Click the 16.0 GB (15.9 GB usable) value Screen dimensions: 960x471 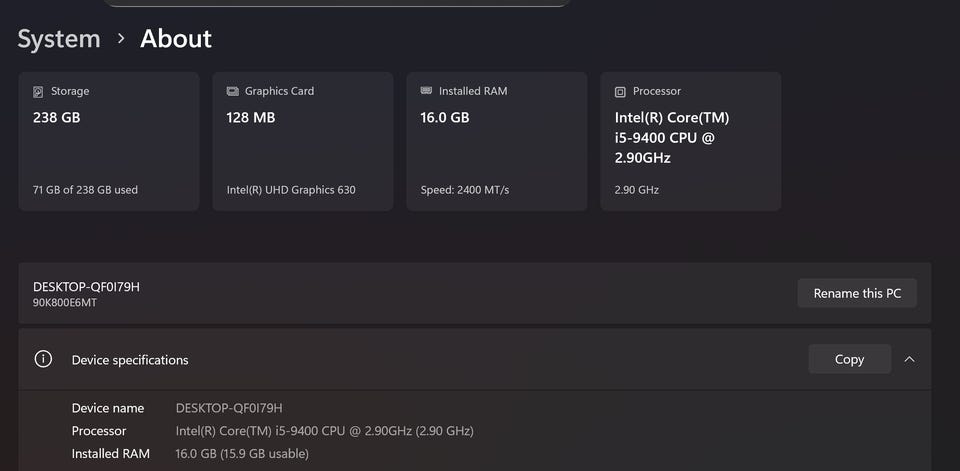(x=242, y=454)
